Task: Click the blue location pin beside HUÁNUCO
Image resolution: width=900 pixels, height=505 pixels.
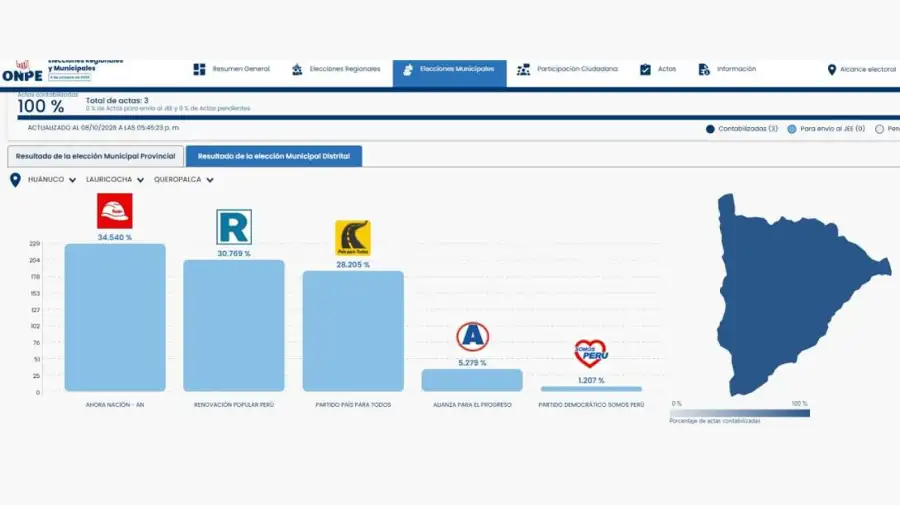Action: 15,180
